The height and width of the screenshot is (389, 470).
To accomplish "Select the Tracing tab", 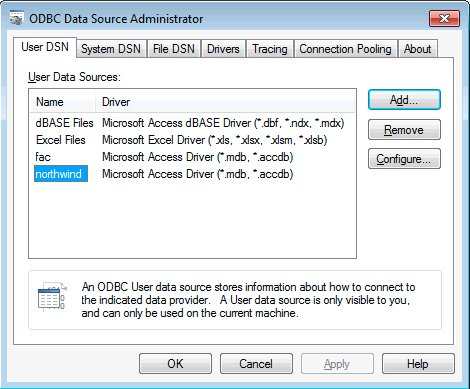I will 270,49.
